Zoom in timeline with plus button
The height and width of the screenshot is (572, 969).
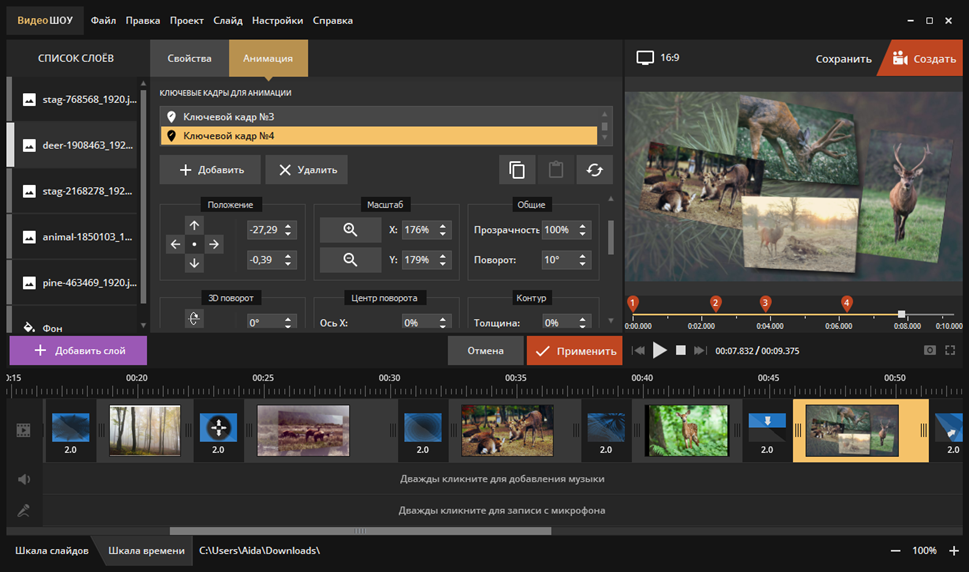[x=954, y=550]
